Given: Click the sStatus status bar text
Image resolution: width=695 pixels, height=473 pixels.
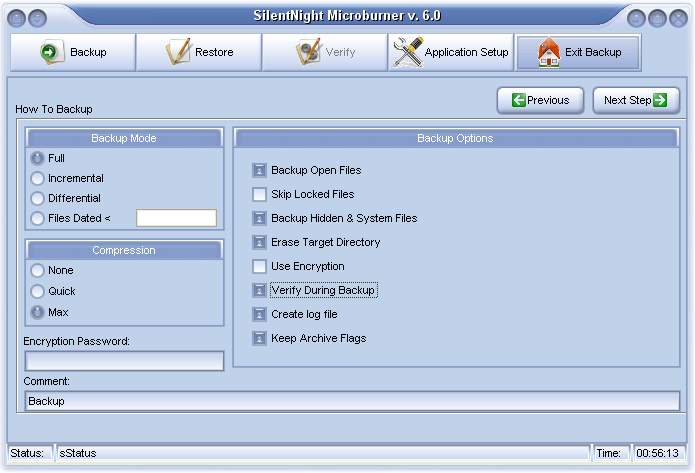Looking at the screenshot, I should 78,453.
